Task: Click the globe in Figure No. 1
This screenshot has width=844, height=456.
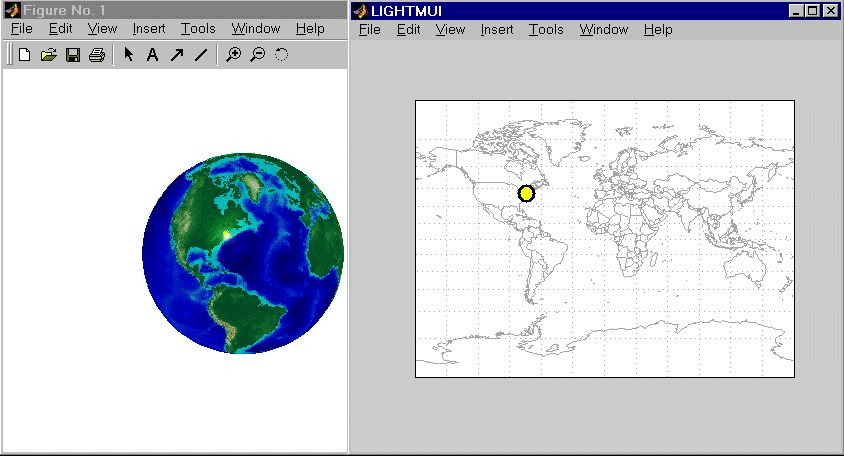Action: point(243,253)
